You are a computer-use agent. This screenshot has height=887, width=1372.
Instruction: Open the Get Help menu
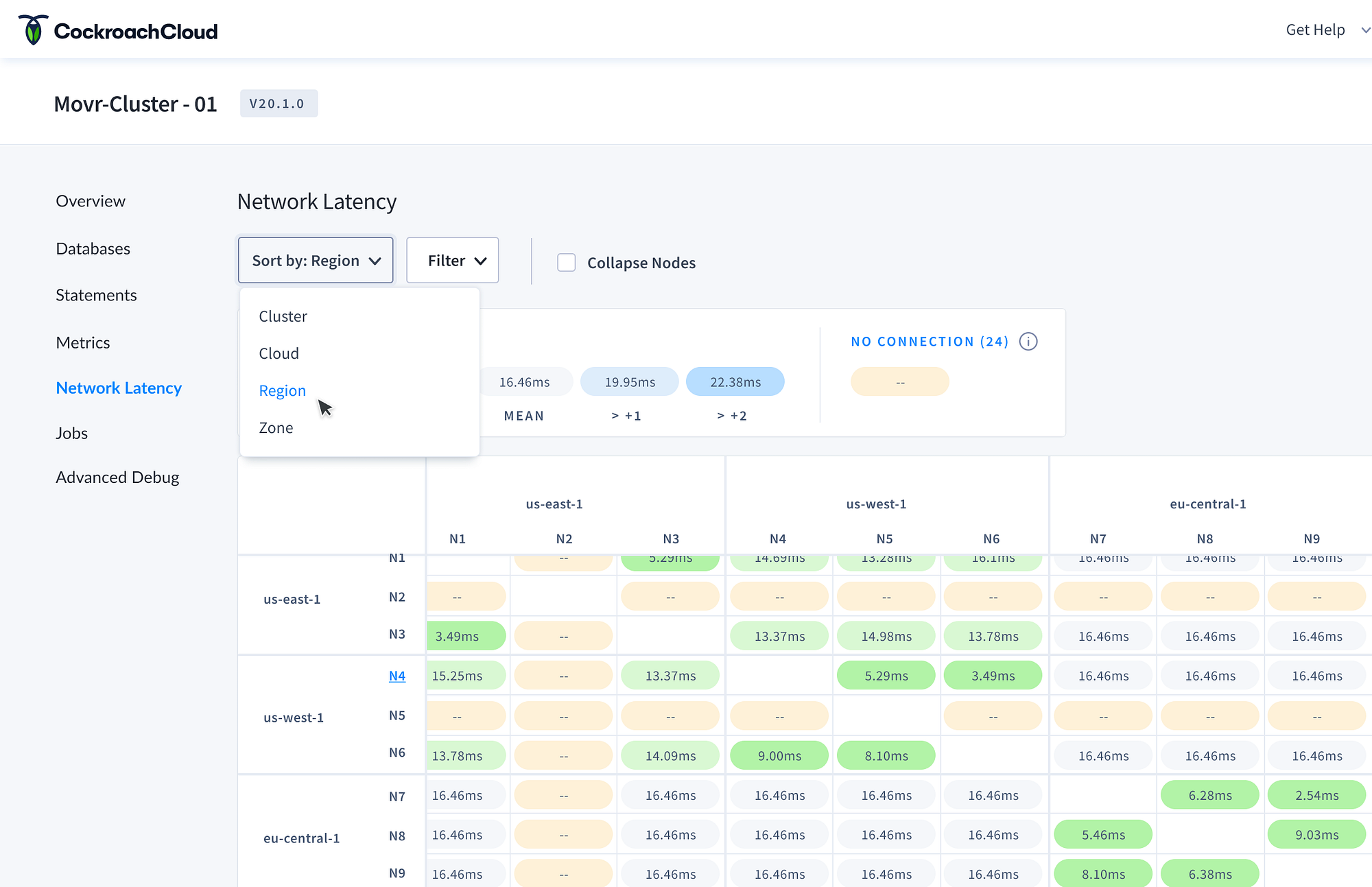coord(1315,29)
